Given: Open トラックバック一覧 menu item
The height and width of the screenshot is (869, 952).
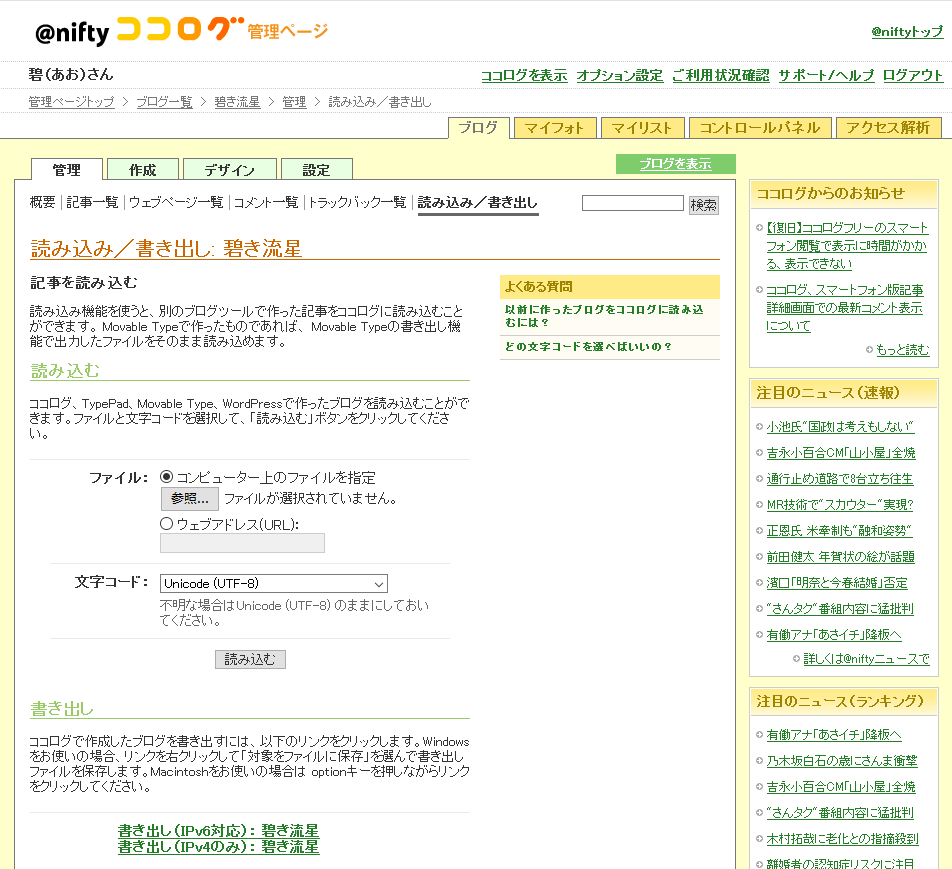Looking at the screenshot, I should tap(357, 202).
